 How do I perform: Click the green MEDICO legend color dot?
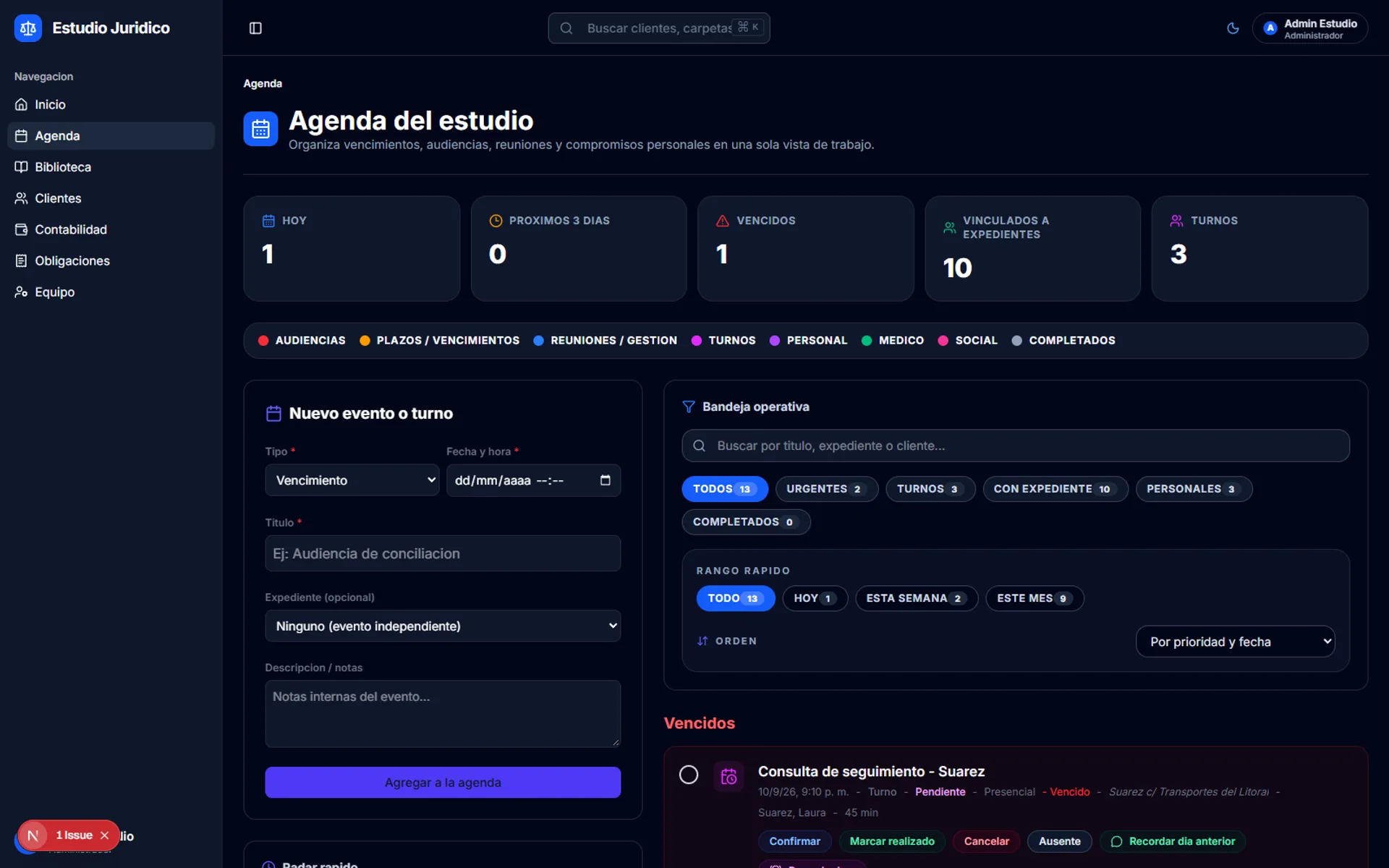867,341
